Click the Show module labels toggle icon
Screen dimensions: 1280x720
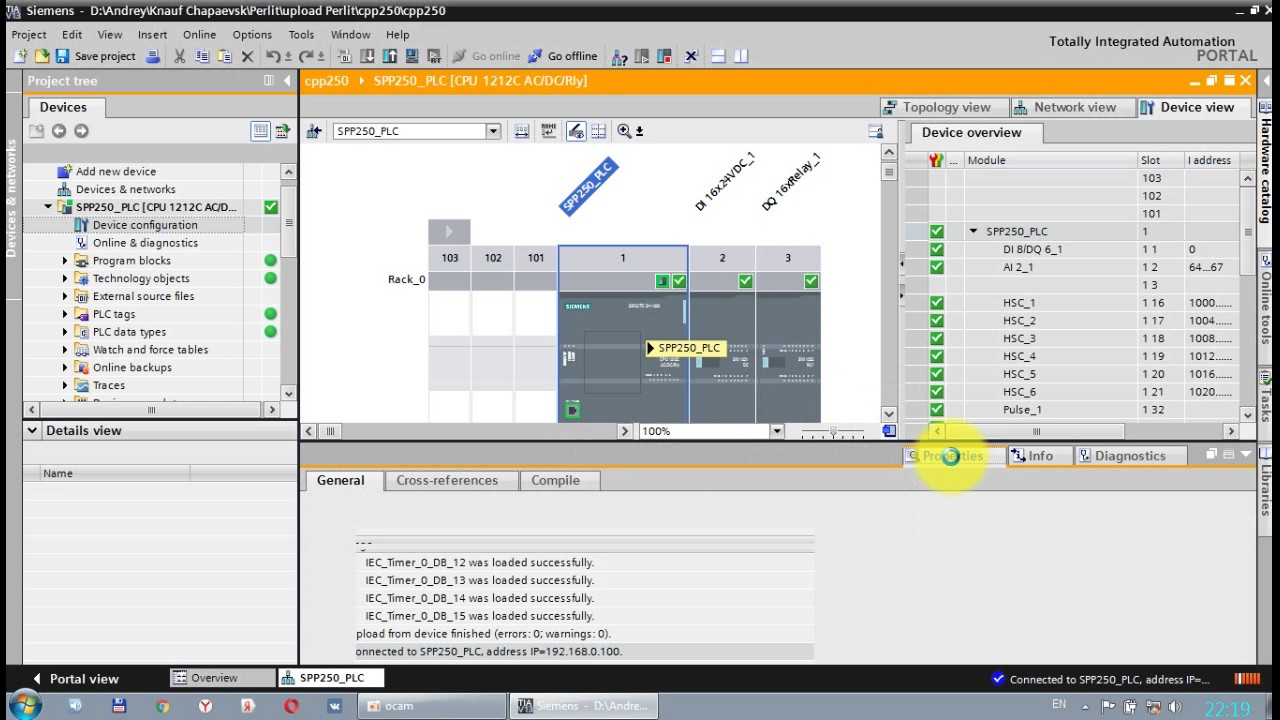(547, 131)
